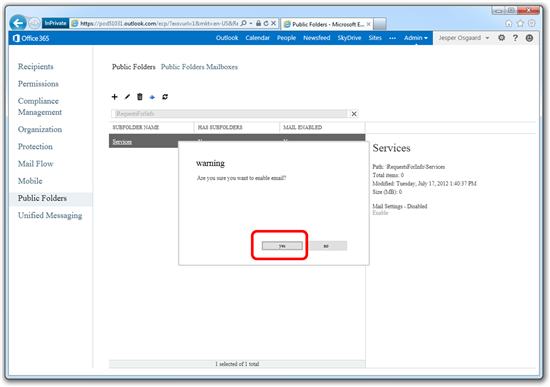Click the smiley feedback icon

529,38
